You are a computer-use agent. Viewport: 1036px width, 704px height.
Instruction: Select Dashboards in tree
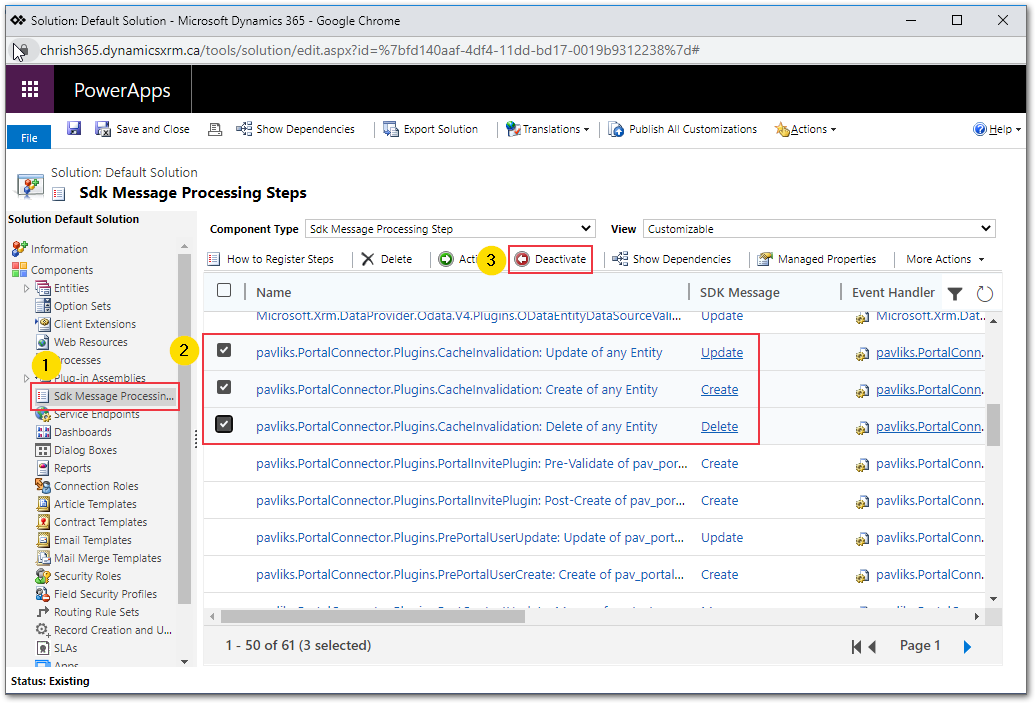[x=83, y=432]
